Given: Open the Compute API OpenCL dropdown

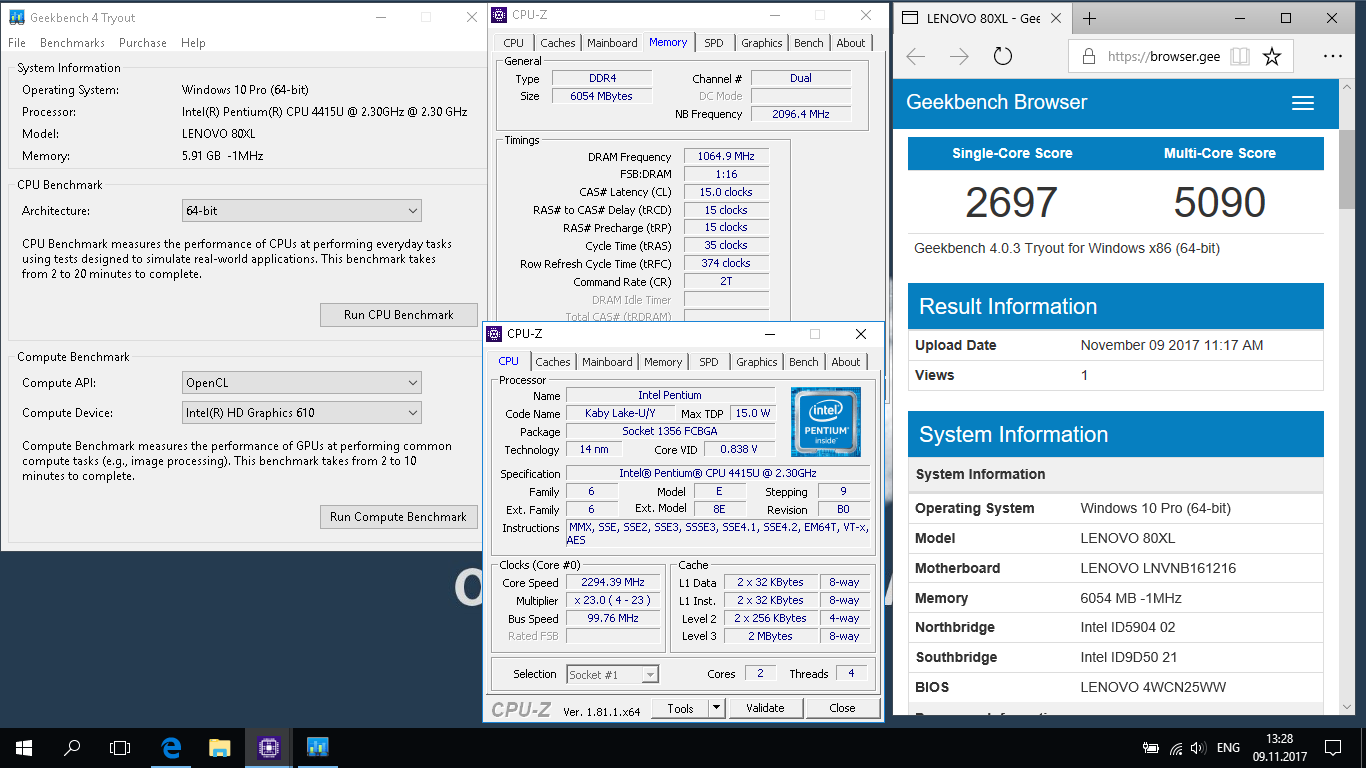Looking at the screenshot, I should pos(301,383).
